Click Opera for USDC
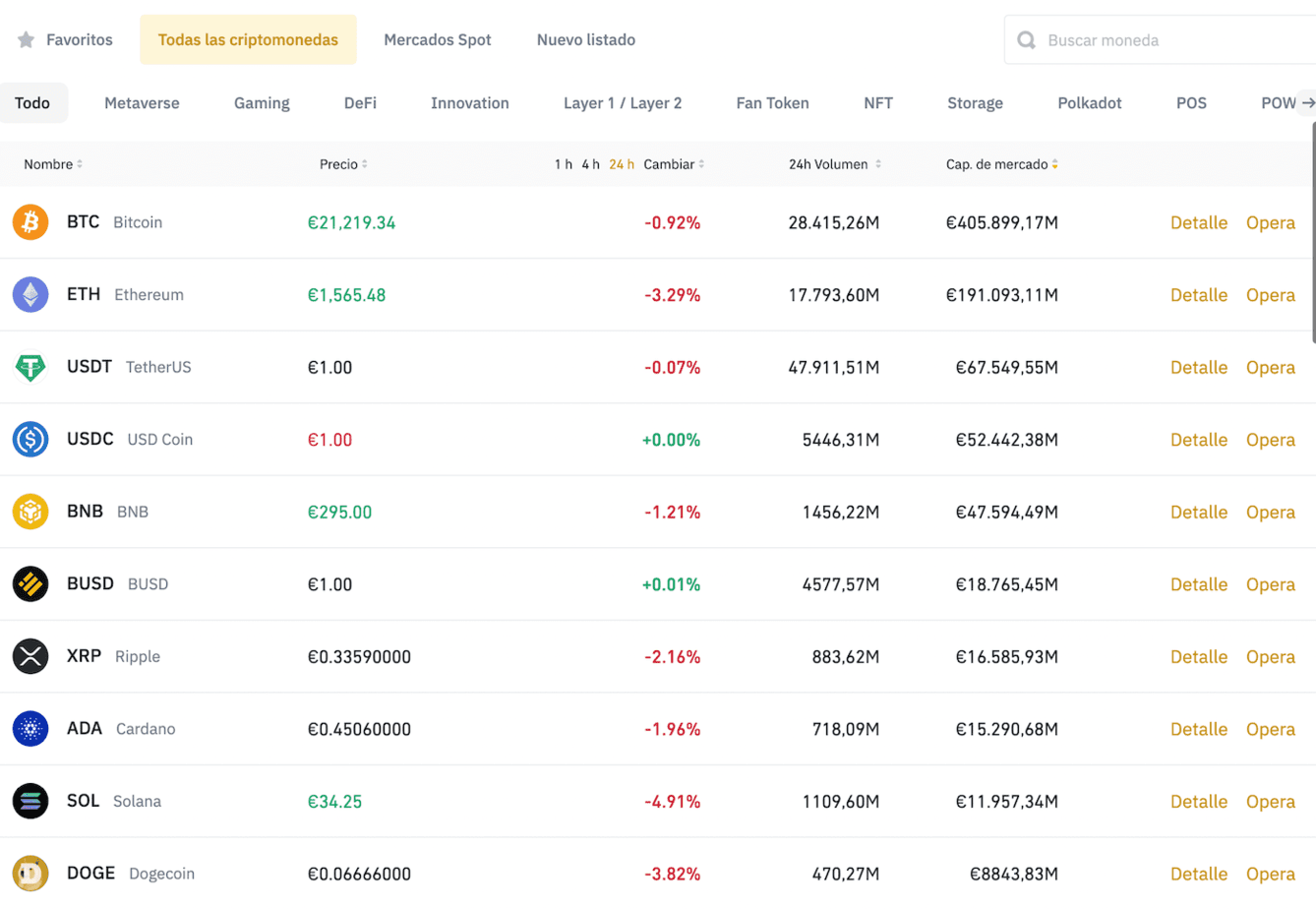The width and height of the screenshot is (1316, 909). pyautogui.click(x=1271, y=439)
